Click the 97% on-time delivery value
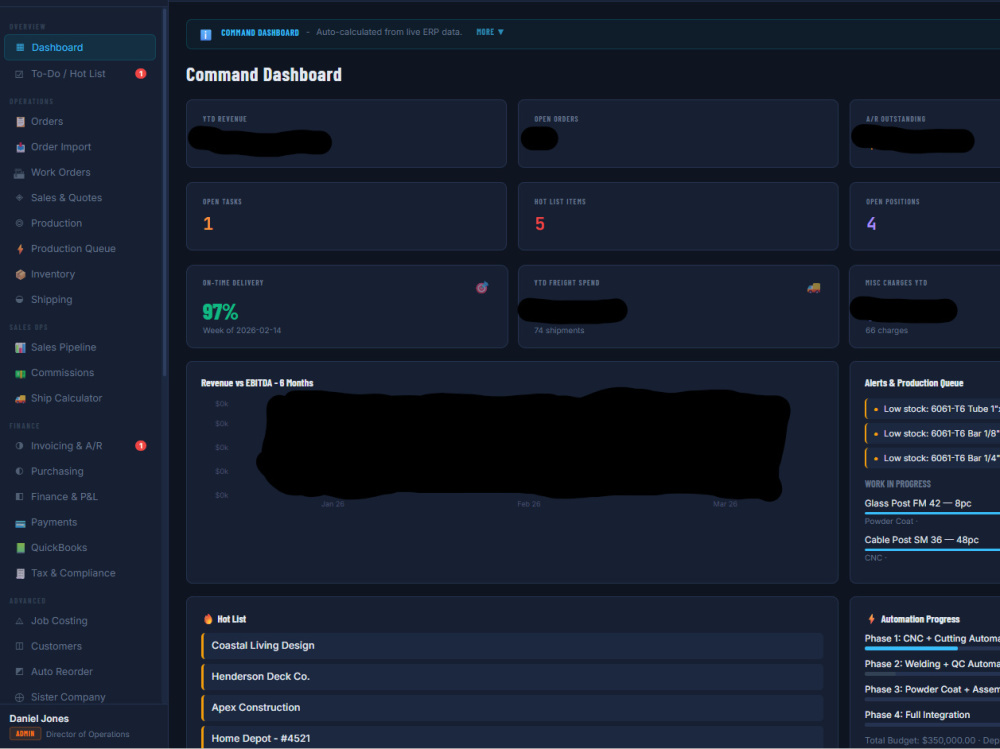Viewport: 1000px width, 749px height. click(x=220, y=312)
